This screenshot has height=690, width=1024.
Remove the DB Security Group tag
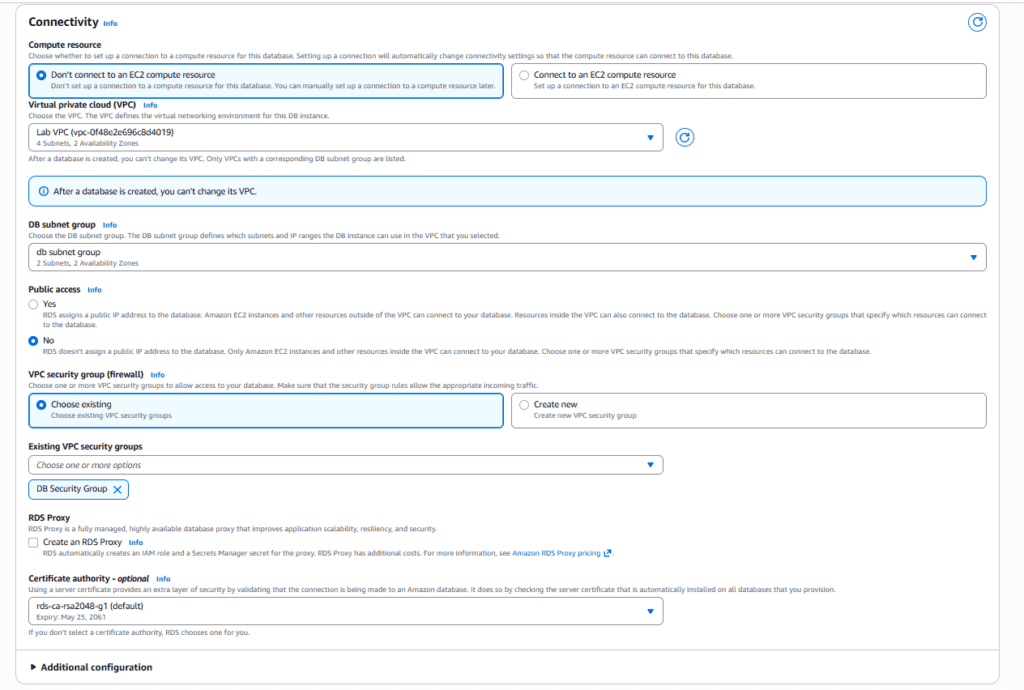[x=118, y=490]
